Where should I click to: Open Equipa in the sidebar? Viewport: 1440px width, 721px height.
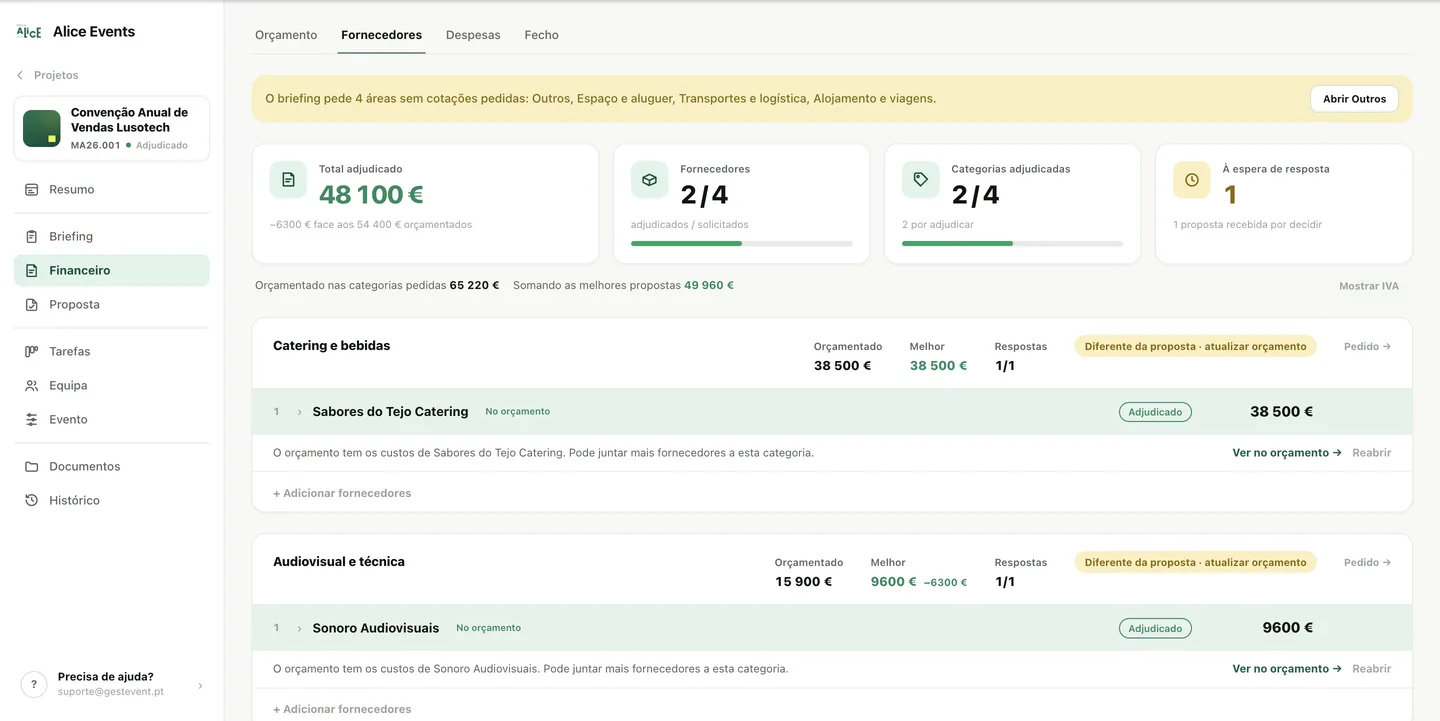pyautogui.click(x=111, y=385)
